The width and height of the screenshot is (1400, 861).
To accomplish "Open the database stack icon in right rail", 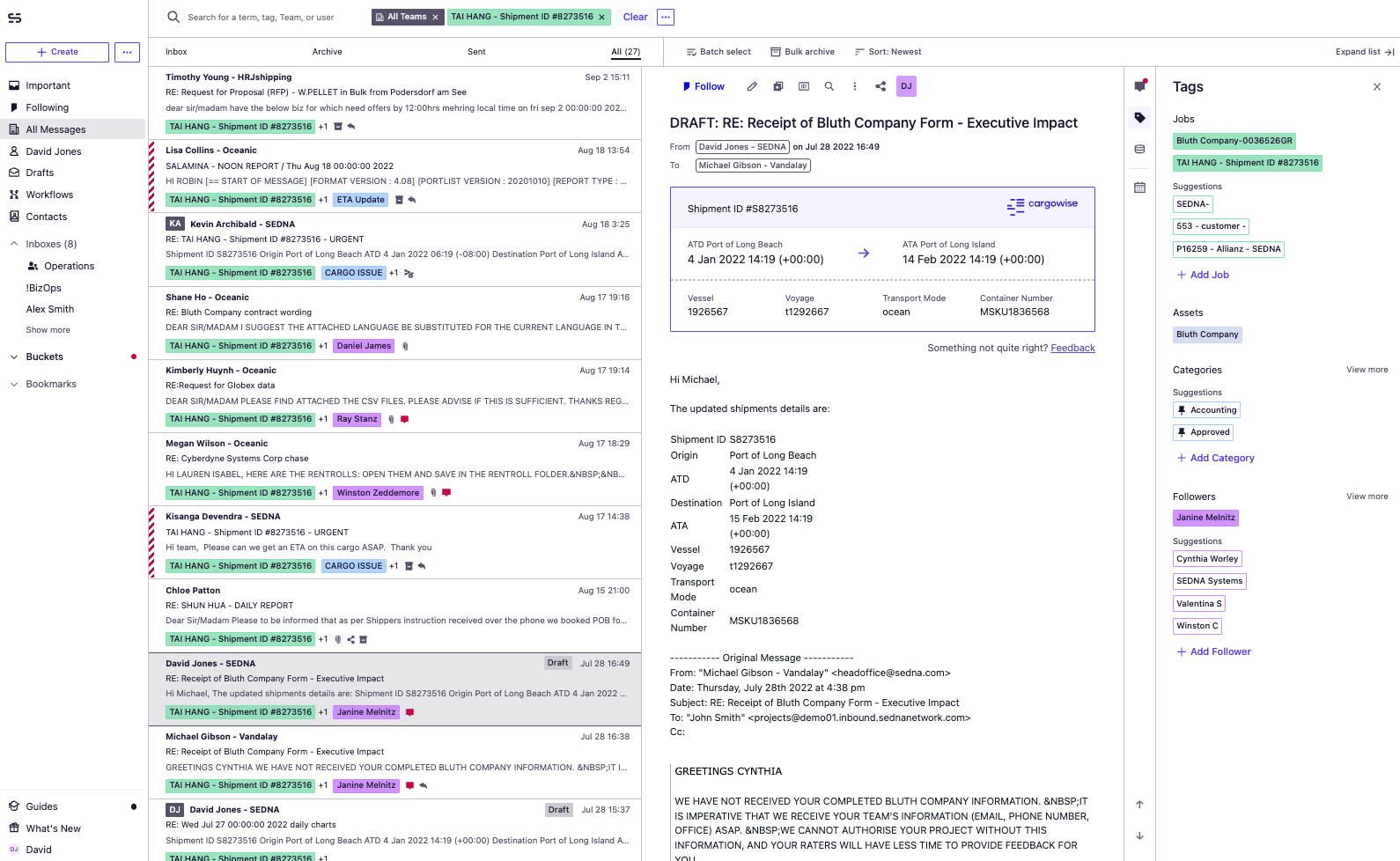I will (x=1140, y=150).
